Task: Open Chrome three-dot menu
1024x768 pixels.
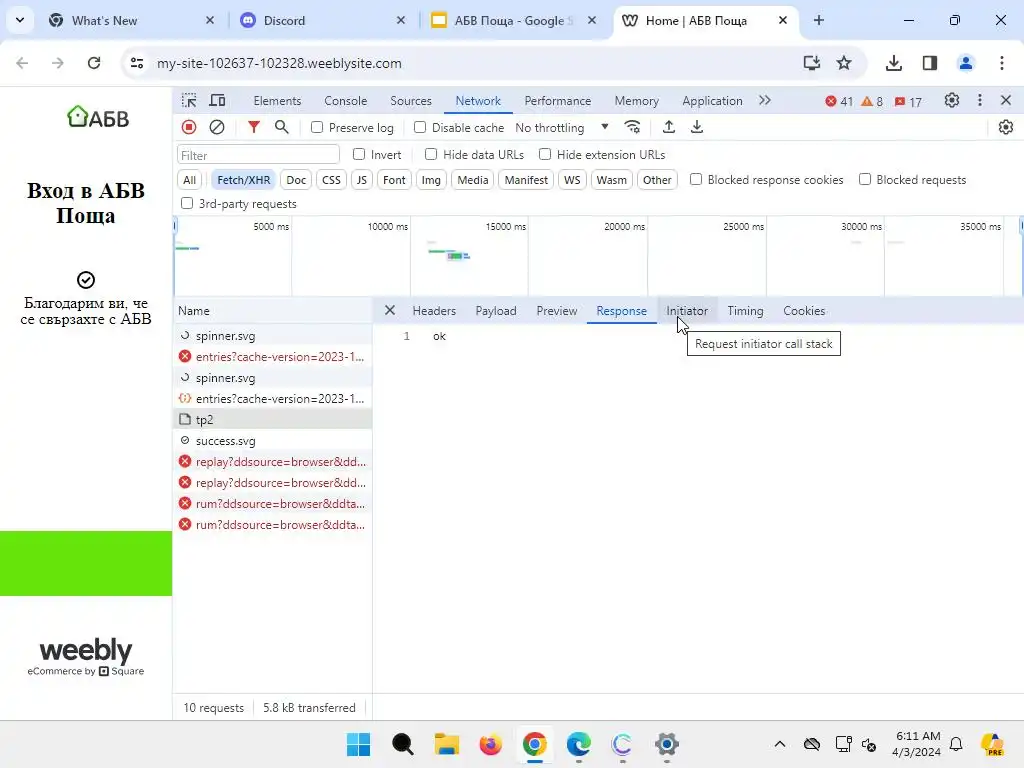Action: tap(1002, 63)
